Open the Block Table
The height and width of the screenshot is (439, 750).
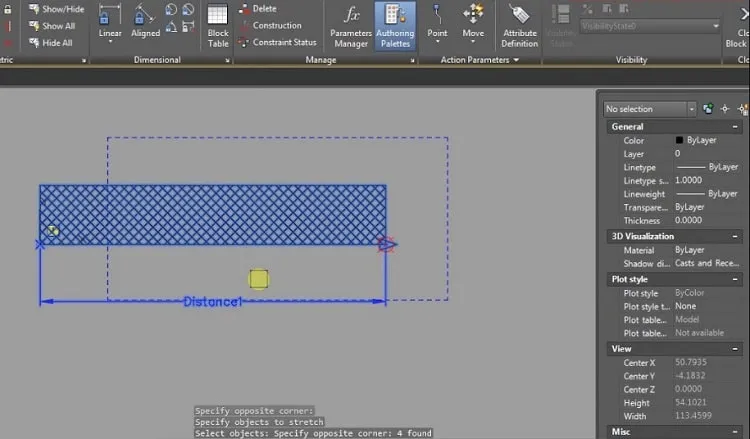(x=218, y=26)
